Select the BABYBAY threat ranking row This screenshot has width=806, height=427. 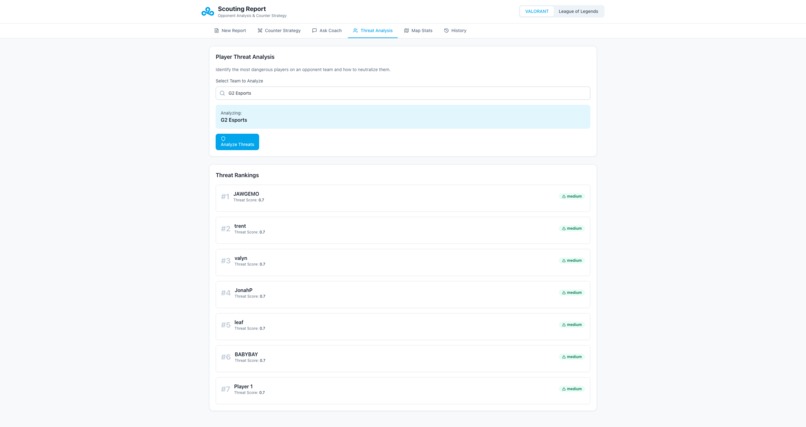point(402,358)
